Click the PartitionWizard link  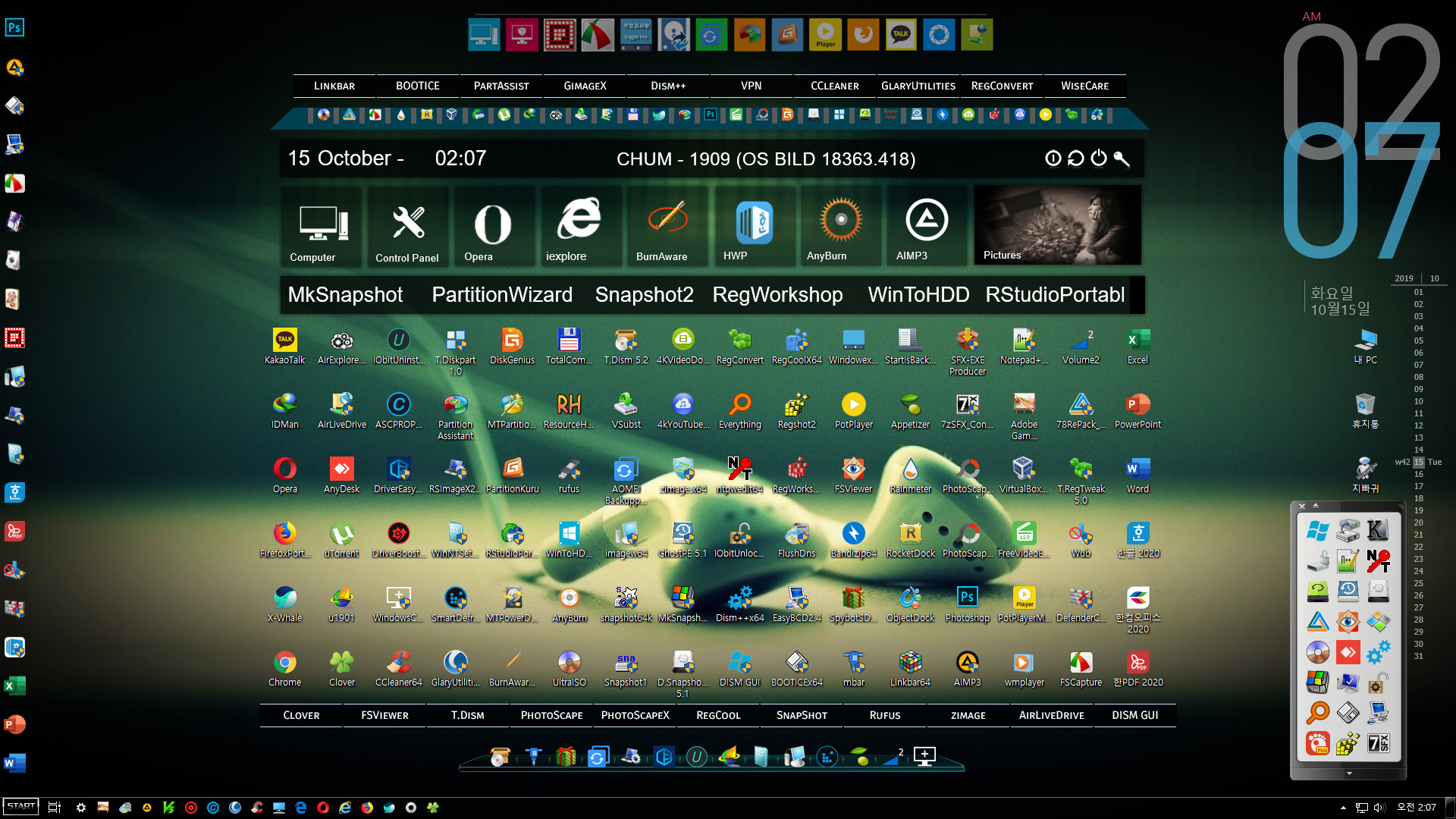(502, 294)
